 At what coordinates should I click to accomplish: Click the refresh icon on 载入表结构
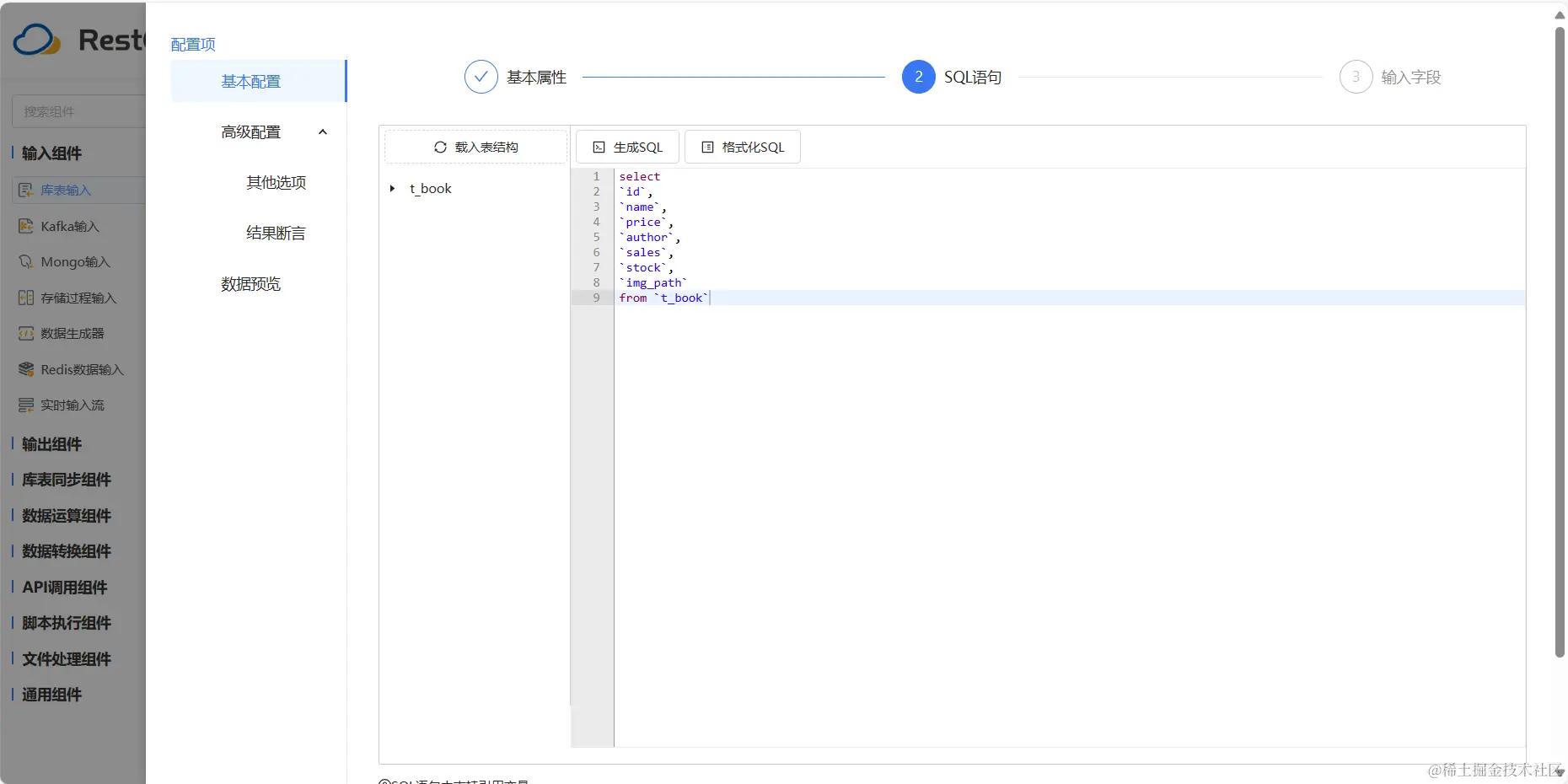click(440, 147)
